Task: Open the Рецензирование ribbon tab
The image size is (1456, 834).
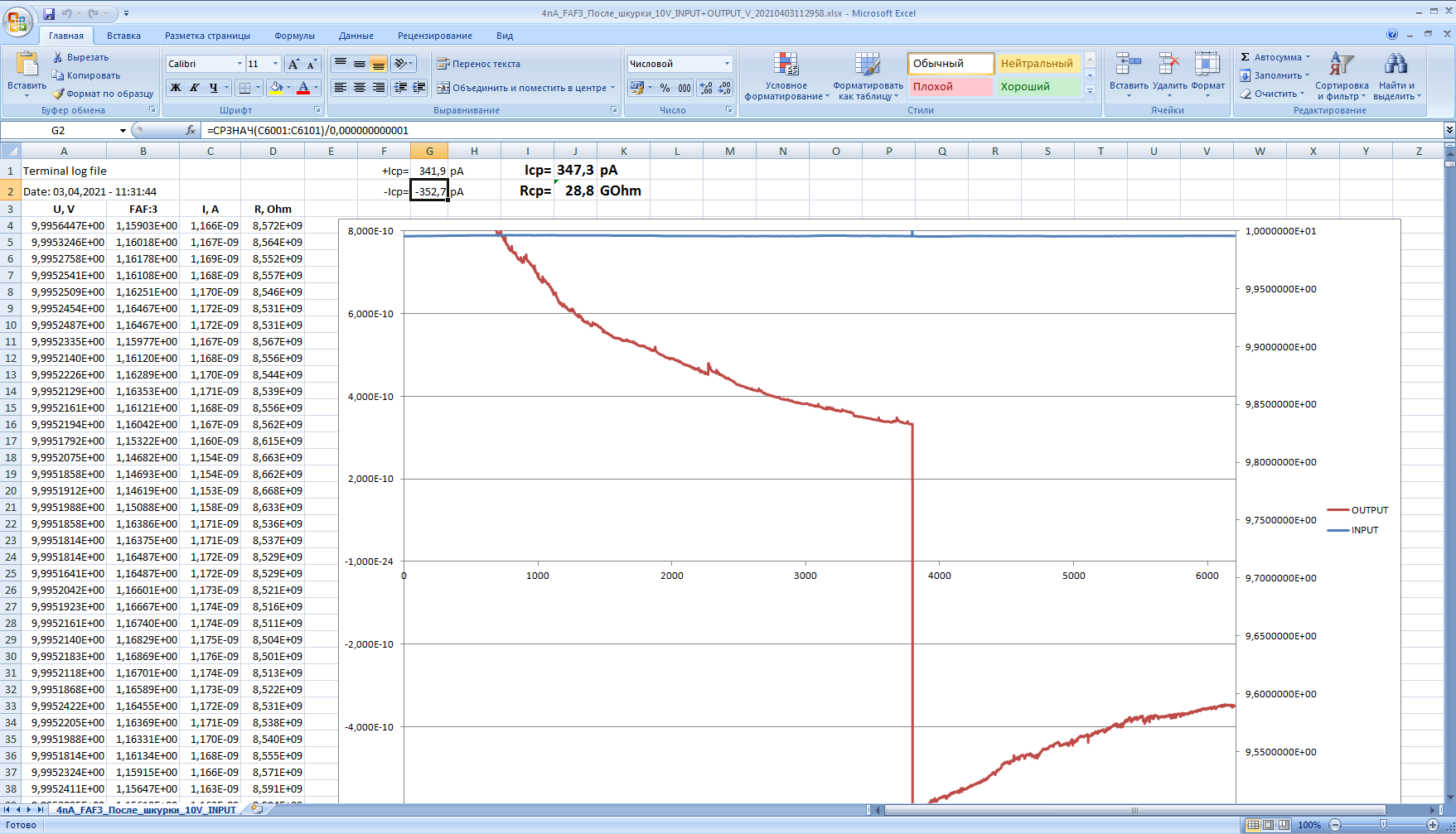Action: pos(435,36)
